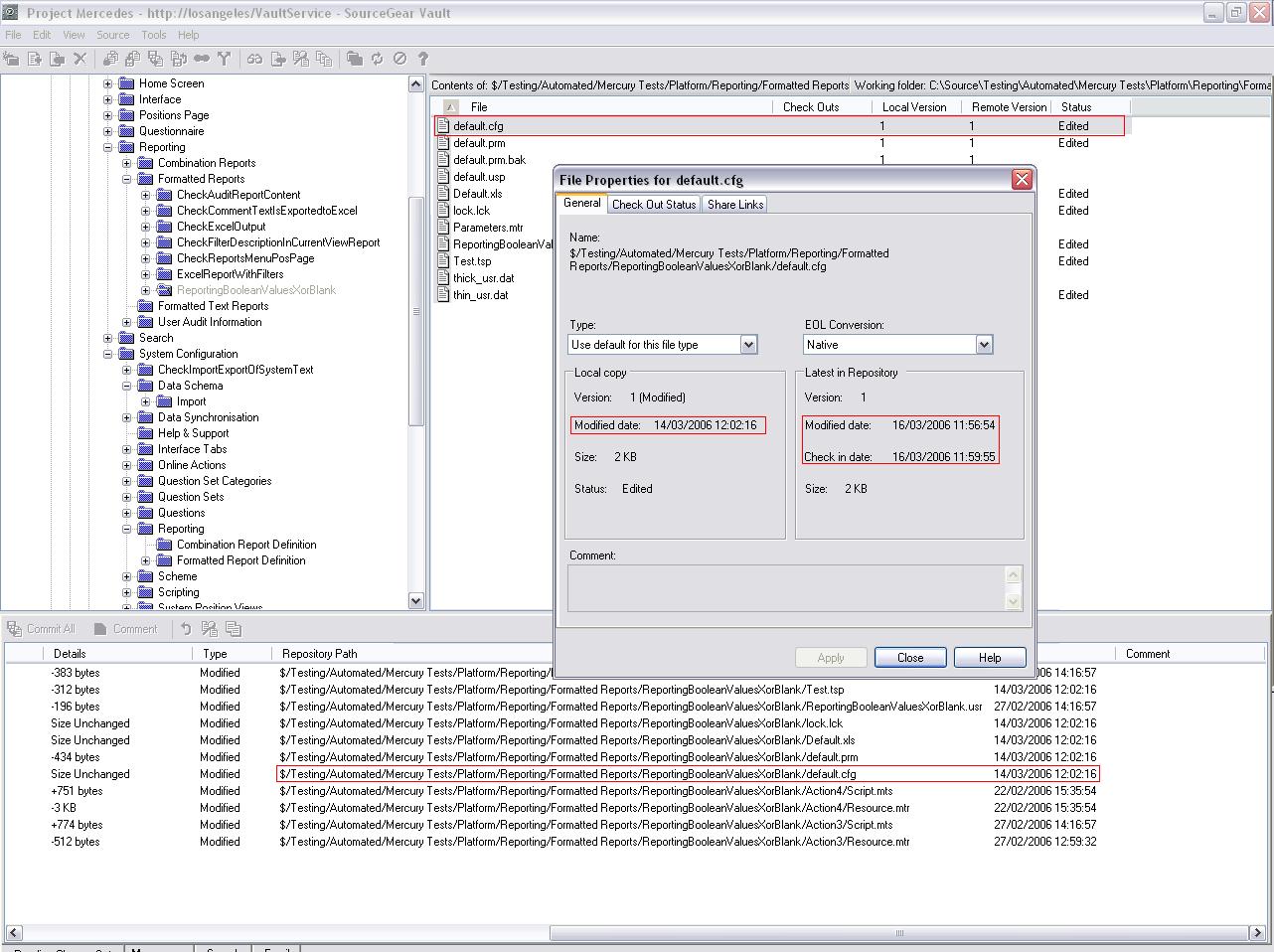Screen dimensions: 1274x952
Task: Click the Apply button in the dialog
Action: pyautogui.click(x=831, y=658)
